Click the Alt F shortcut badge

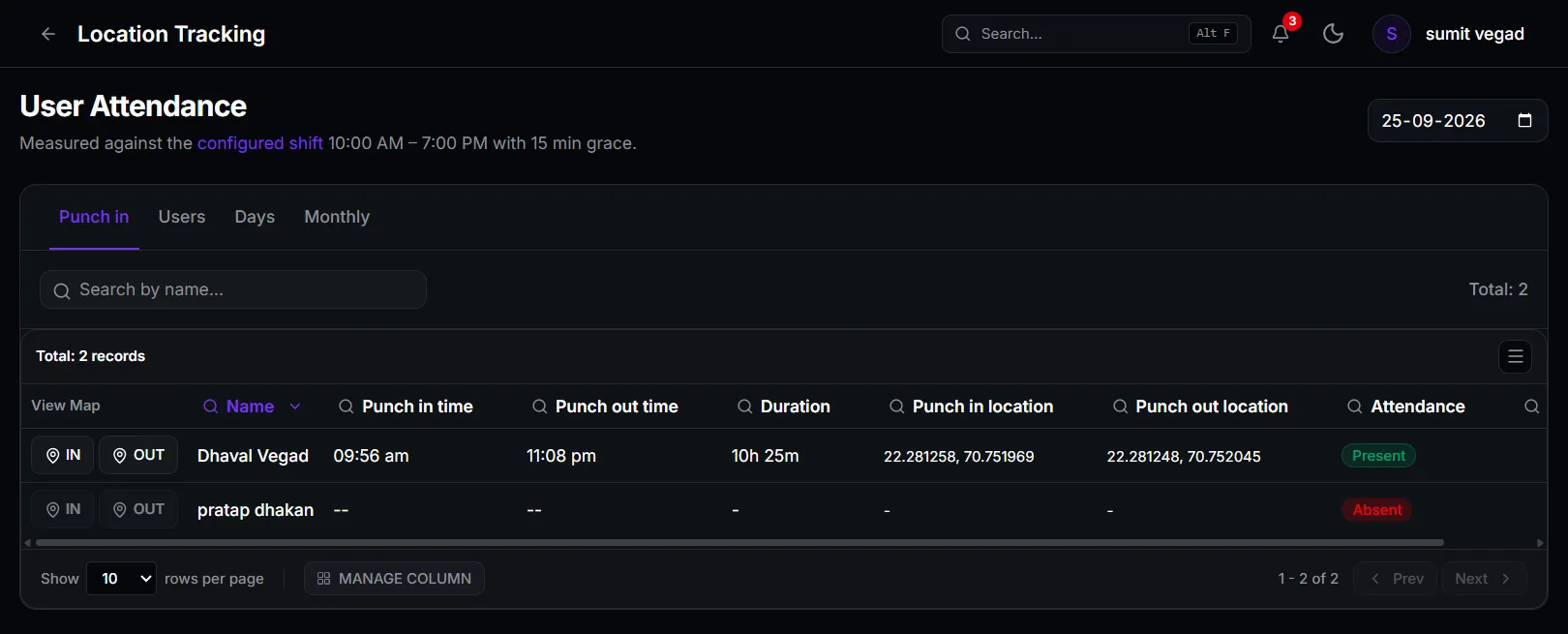[1213, 34]
